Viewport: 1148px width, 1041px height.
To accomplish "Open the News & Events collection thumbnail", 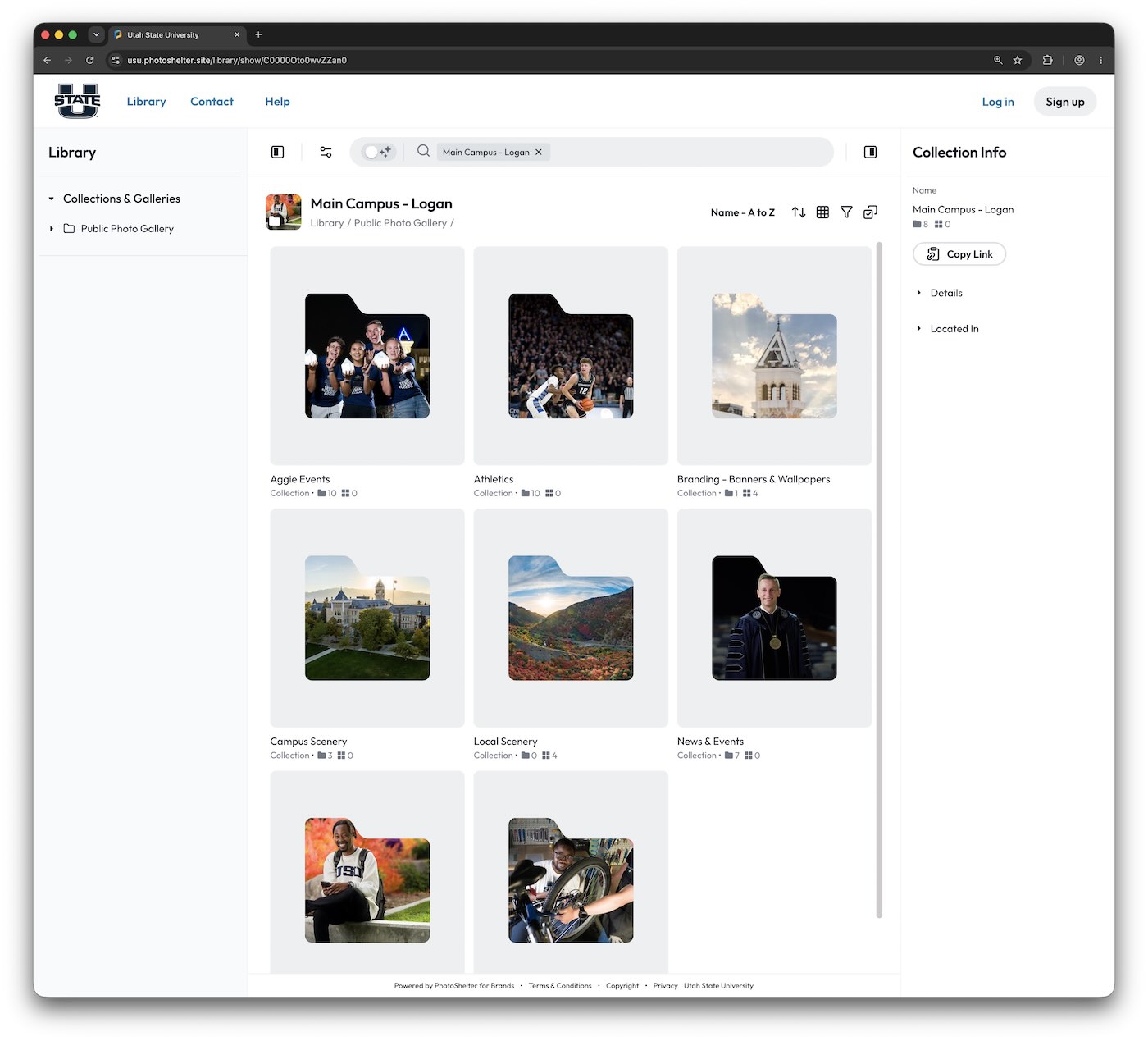I will tap(774, 618).
